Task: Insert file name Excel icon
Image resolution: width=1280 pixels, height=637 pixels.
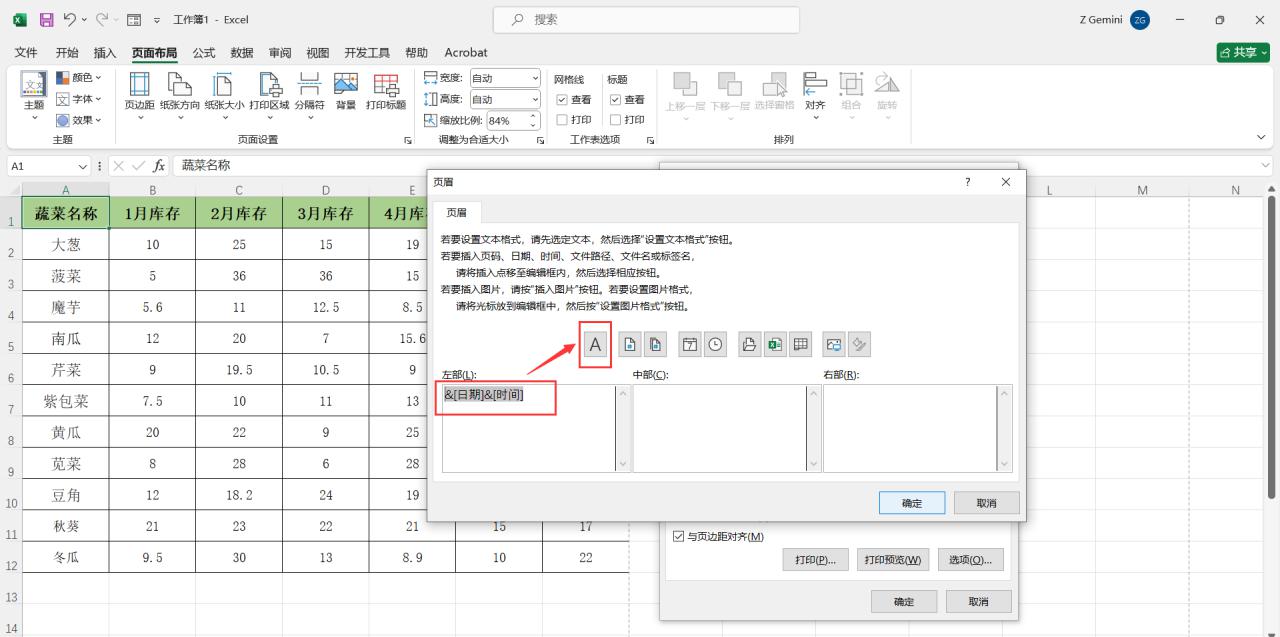Action: point(774,344)
